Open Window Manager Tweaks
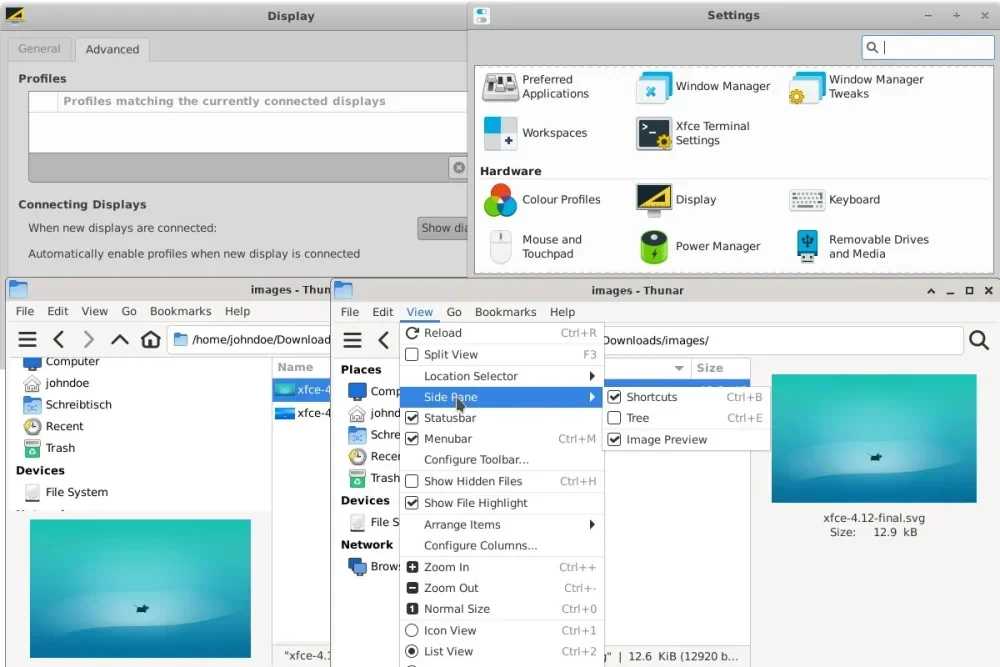Image resolution: width=1000 pixels, height=667 pixels. (x=857, y=87)
